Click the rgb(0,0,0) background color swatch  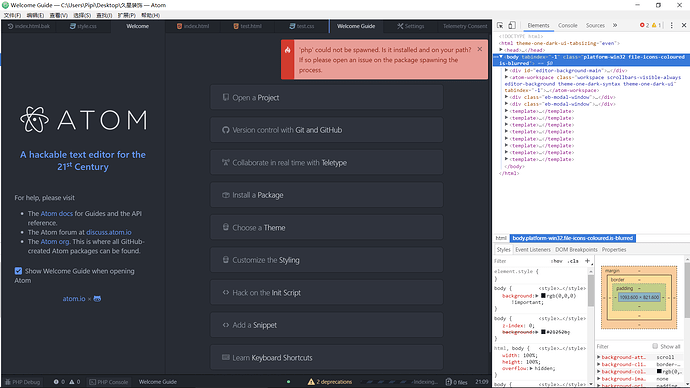(543, 296)
